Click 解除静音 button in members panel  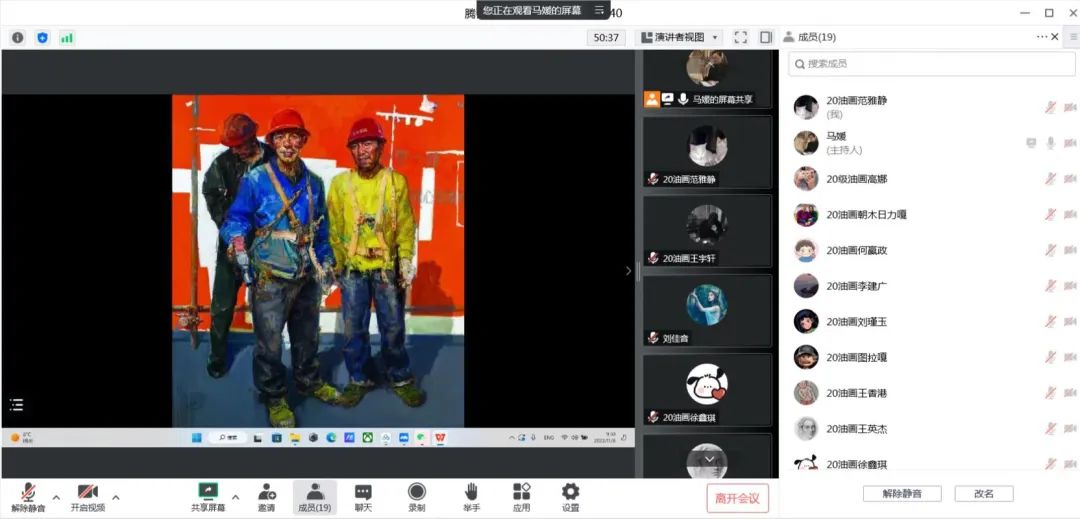point(902,494)
